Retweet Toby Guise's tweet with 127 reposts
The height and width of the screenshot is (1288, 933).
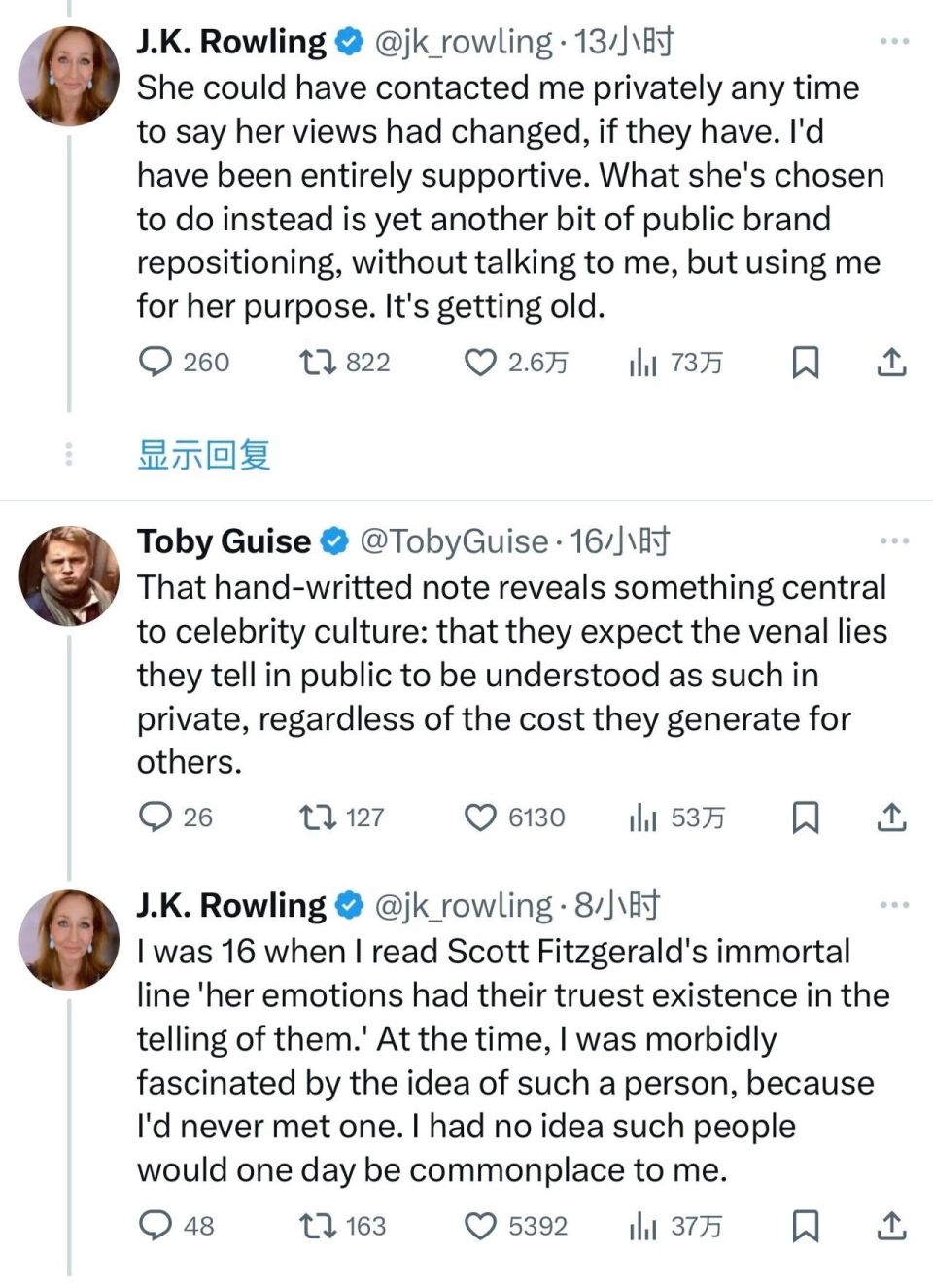(318, 818)
